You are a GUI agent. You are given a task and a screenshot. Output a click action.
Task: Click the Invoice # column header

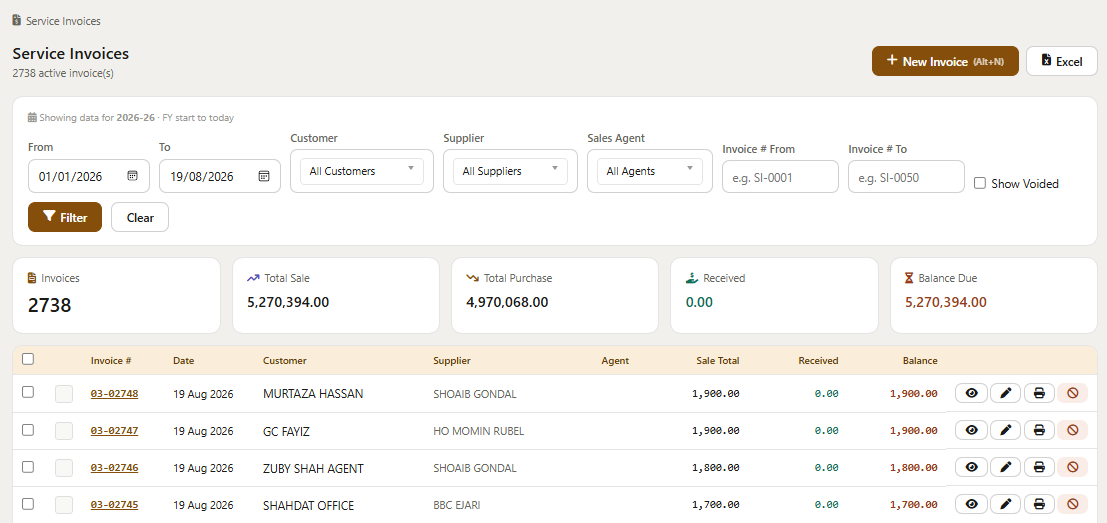coord(111,361)
